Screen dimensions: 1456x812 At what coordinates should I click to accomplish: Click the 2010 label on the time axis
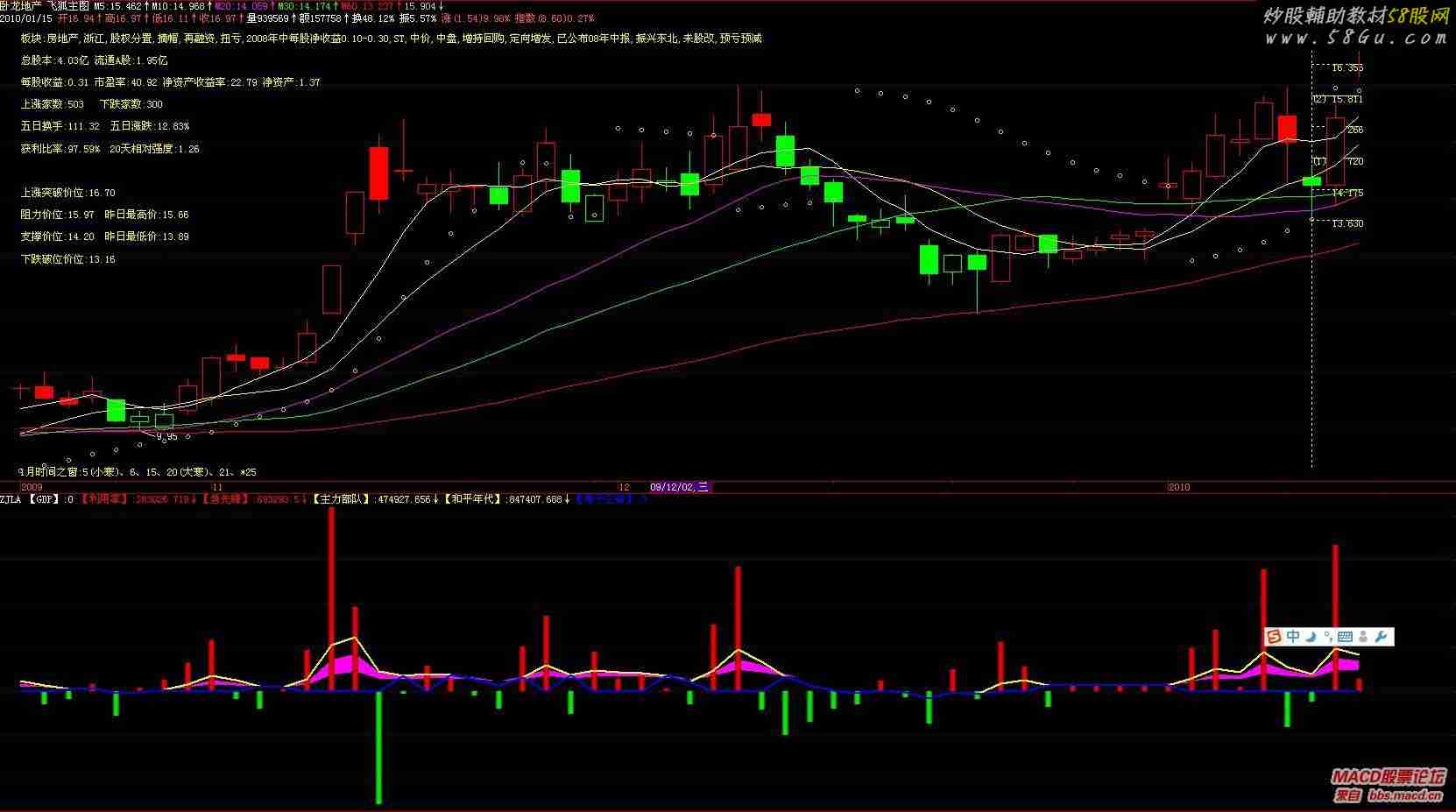1179,487
